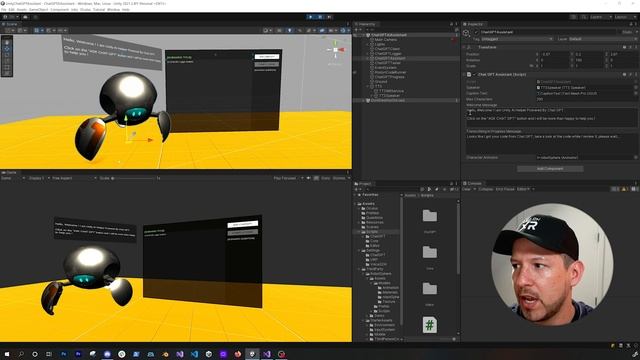
Task: Toggle Collapse in the Console toolbar
Action: pos(485,189)
